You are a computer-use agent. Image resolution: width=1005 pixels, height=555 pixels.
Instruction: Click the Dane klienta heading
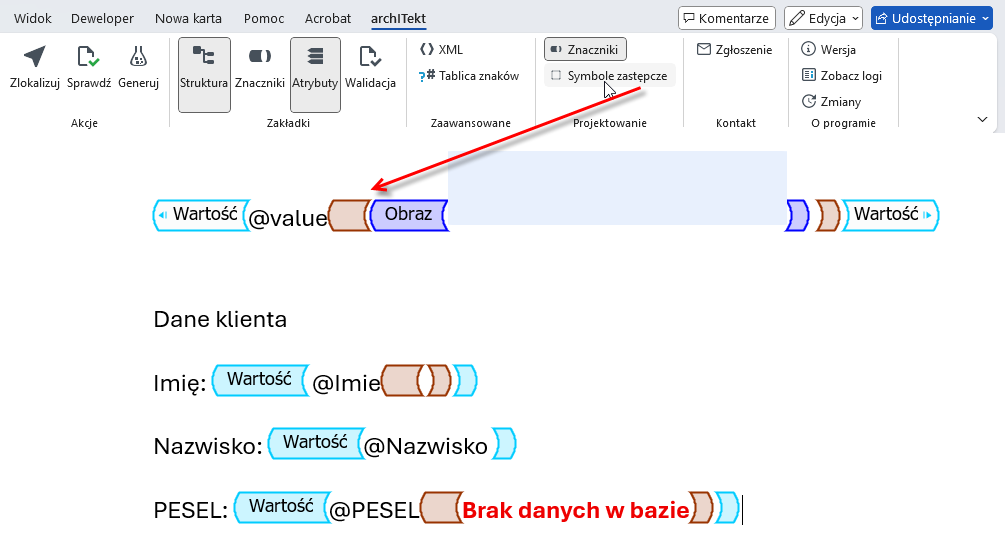point(220,319)
